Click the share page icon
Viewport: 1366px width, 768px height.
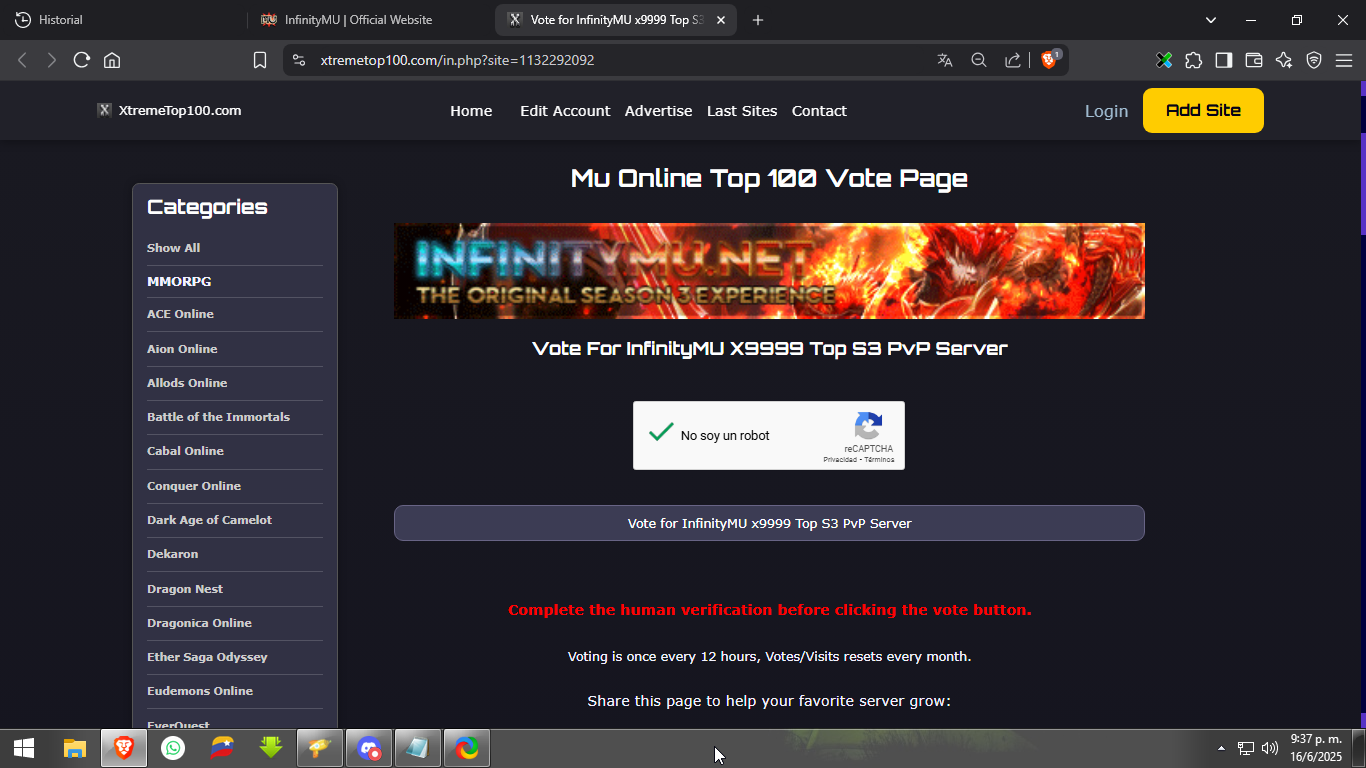[1013, 60]
